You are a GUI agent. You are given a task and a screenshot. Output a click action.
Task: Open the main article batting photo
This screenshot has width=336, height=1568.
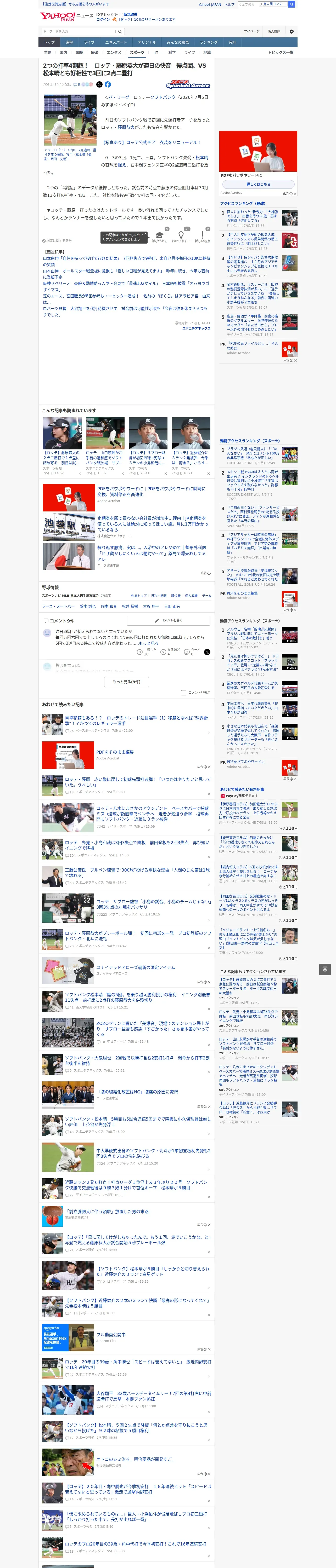70,120
